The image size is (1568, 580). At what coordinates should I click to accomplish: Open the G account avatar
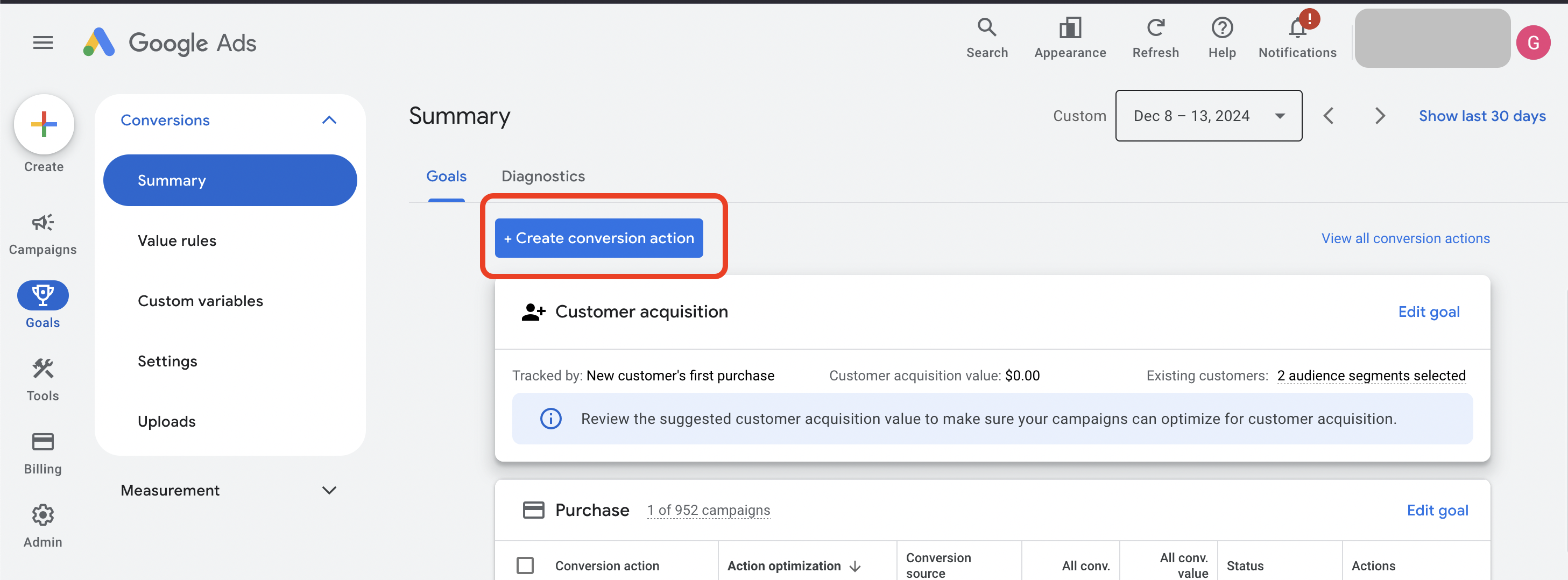coord(1532,43)
